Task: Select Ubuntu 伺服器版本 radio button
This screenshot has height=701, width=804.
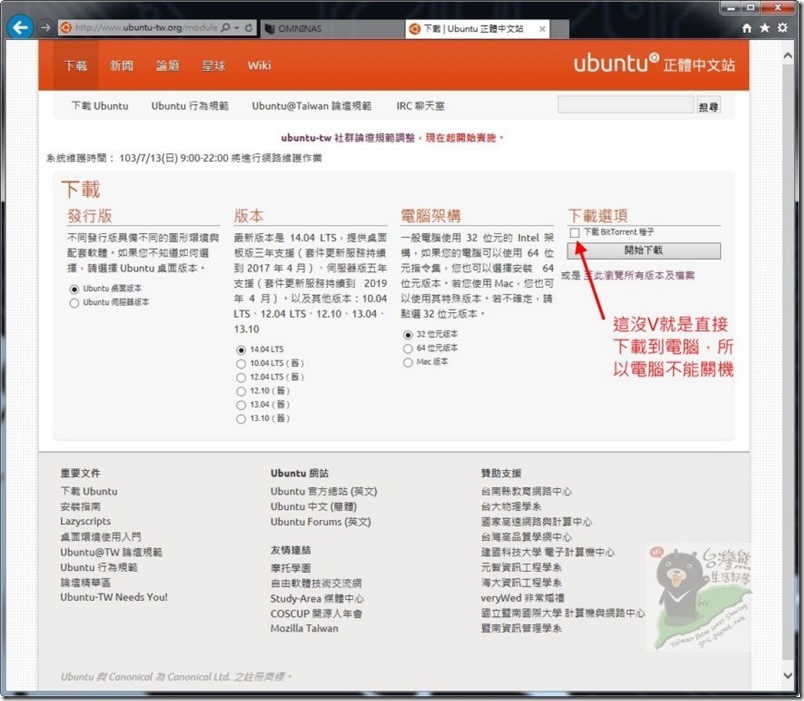Action: (74, 303)
